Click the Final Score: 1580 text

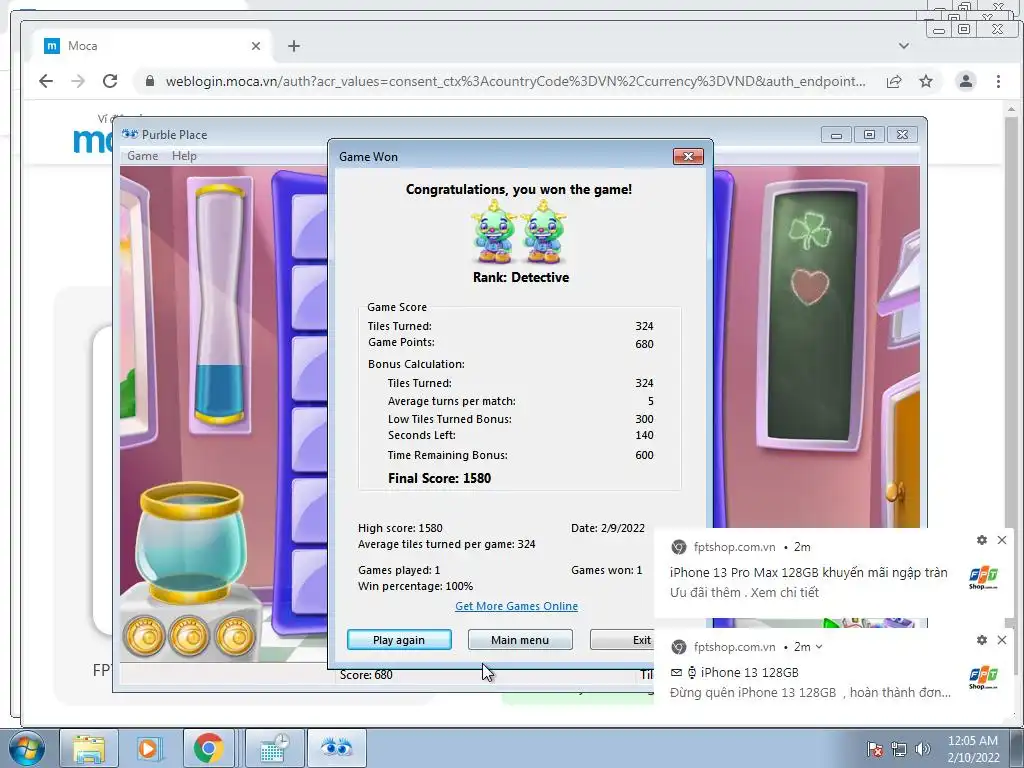[x=440, y=478]
